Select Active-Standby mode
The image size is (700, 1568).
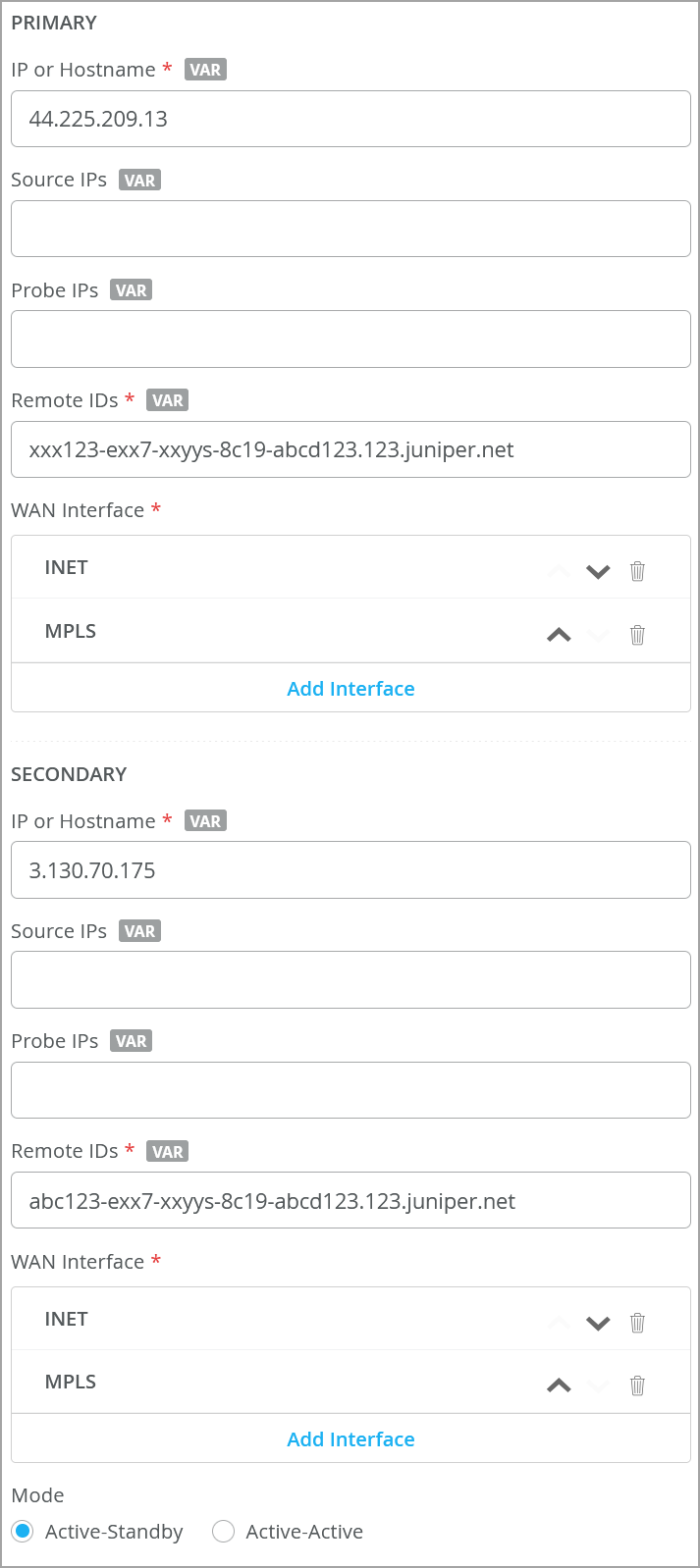[x=23, y=1532]
